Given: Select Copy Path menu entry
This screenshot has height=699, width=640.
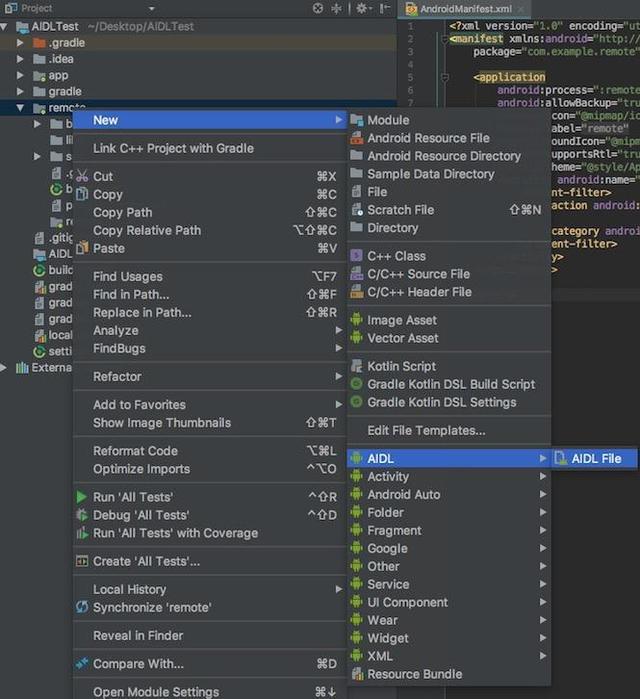Looking at the screenshot, I should pos(210,213).
